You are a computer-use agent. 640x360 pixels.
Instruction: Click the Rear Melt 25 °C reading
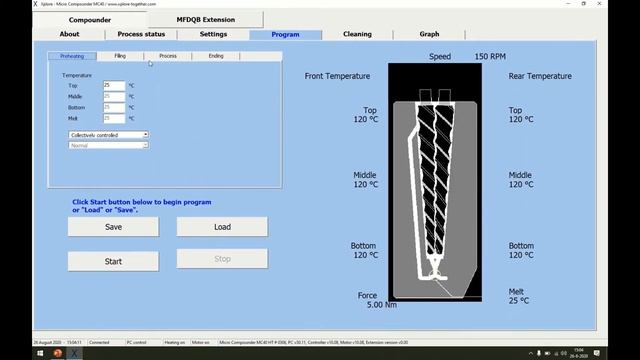(x=518, y=296)
